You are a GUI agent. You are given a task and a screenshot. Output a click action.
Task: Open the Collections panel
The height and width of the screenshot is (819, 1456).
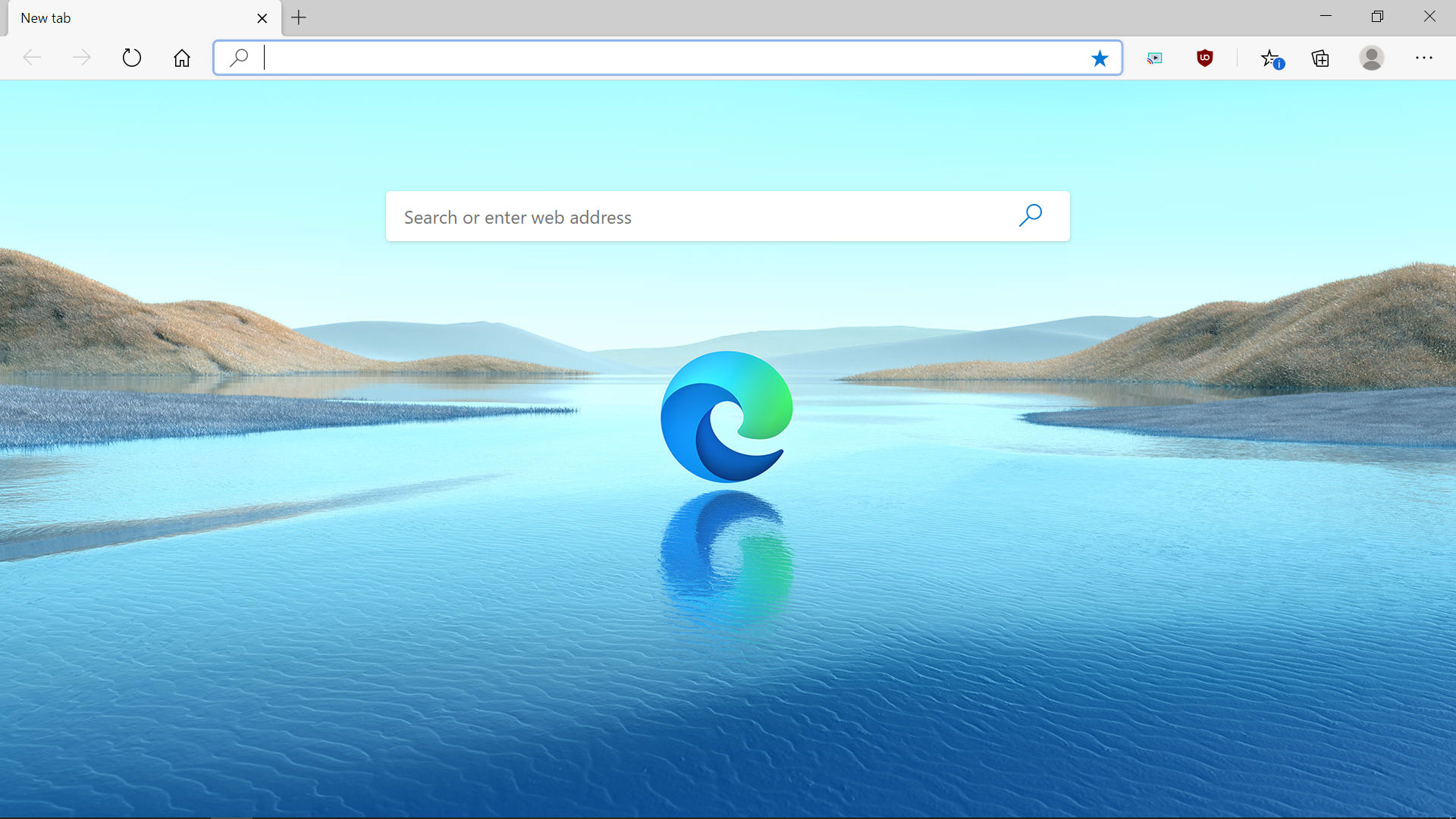(1321, 58)
